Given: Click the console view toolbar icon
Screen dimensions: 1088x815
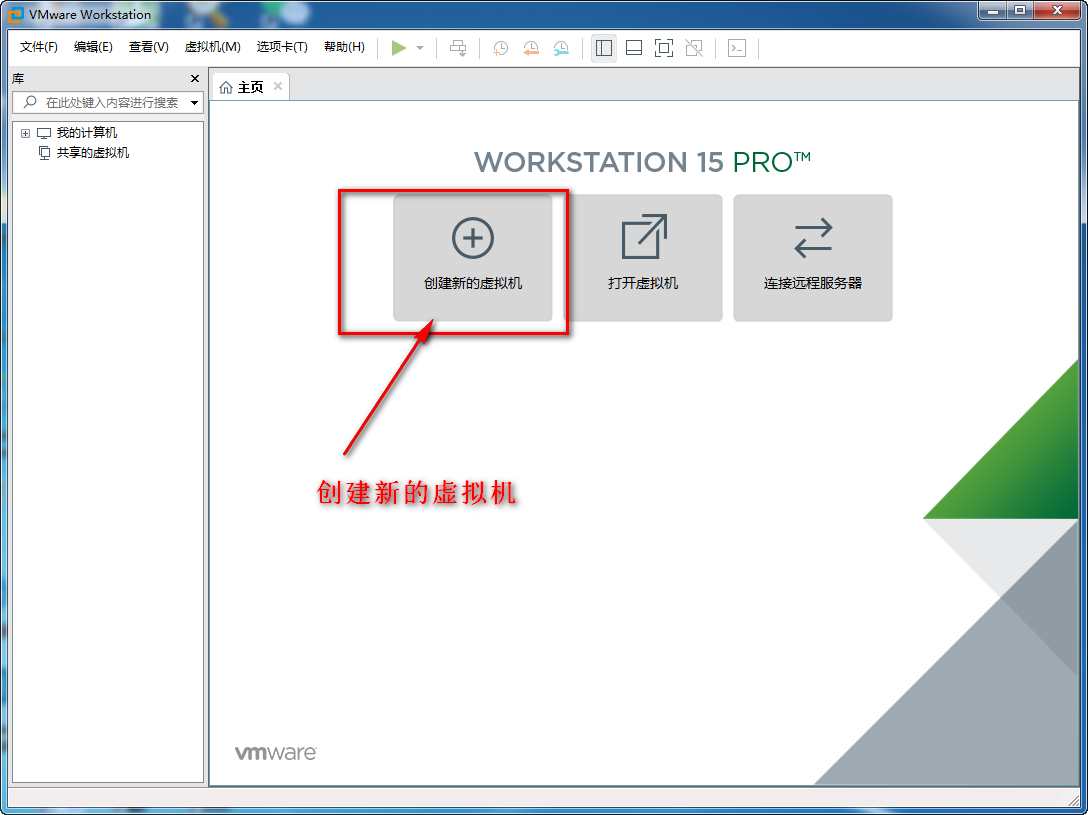Looking at the screenshot, I should point(737,48).
